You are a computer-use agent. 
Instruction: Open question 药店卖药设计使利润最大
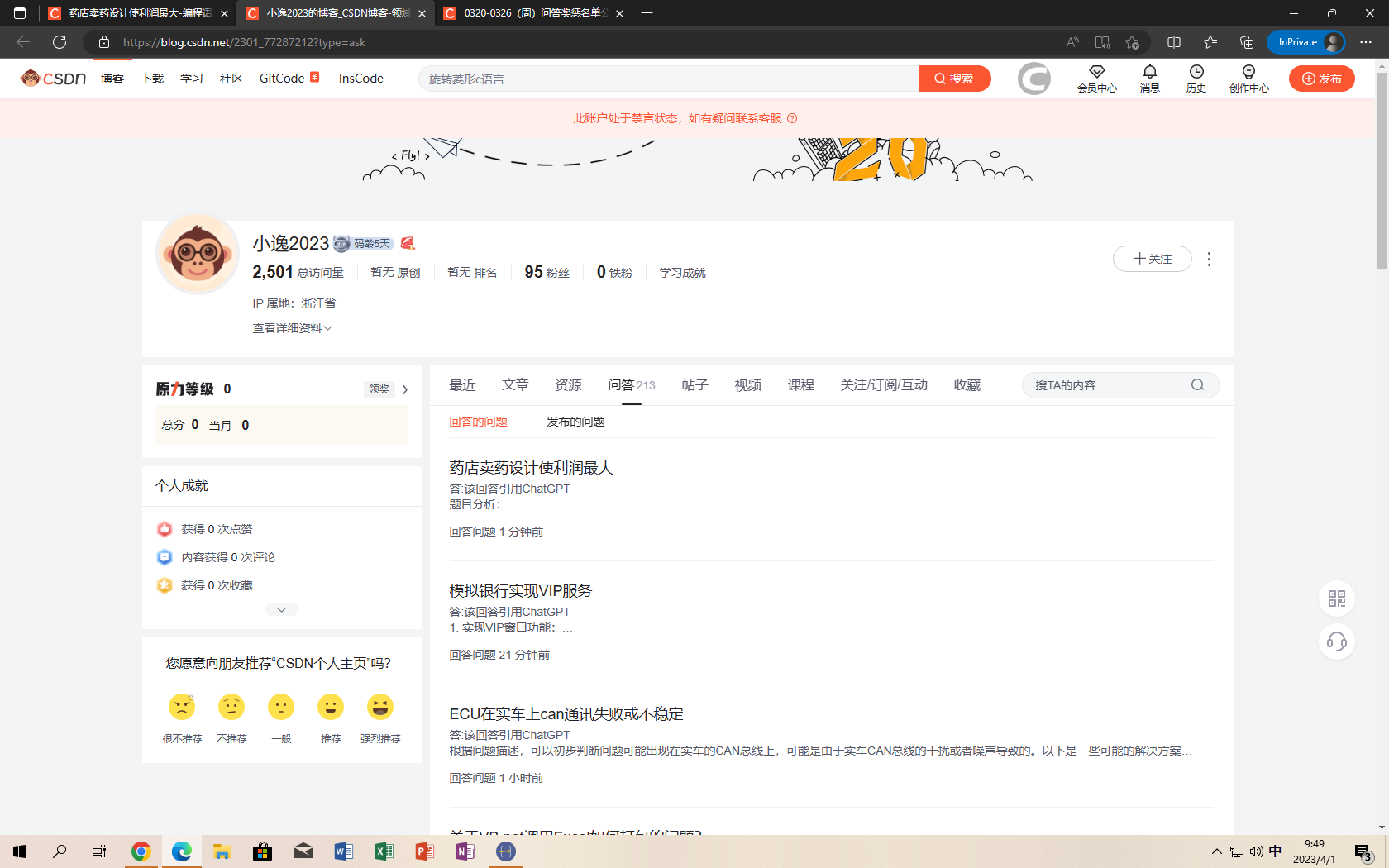click(531, 468)
